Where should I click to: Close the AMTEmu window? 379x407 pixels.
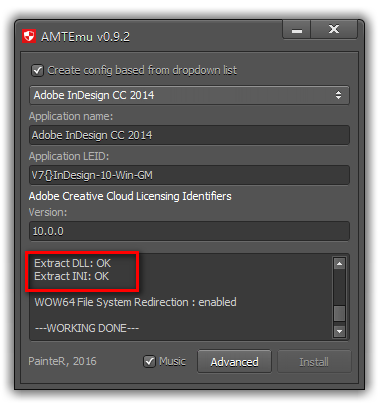click(334, 29)
